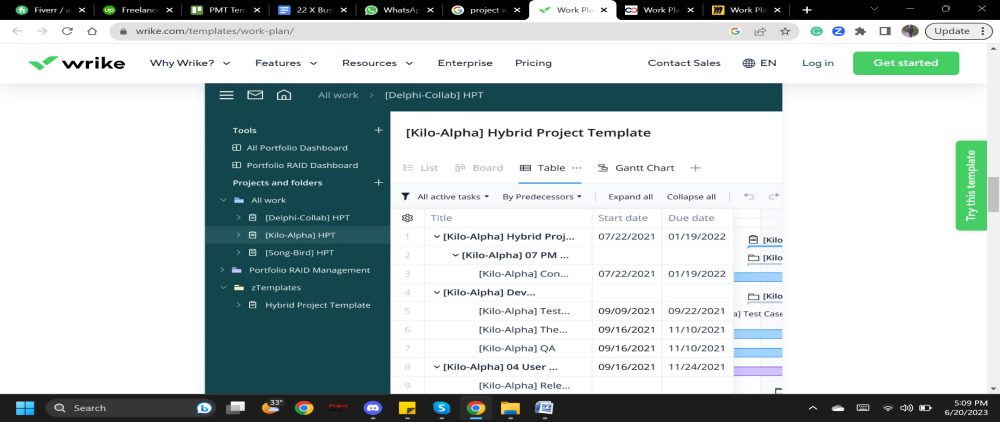Click the home icon in workspace header
This screenshot has height=422, width=1000.
(x=284, y=95)
